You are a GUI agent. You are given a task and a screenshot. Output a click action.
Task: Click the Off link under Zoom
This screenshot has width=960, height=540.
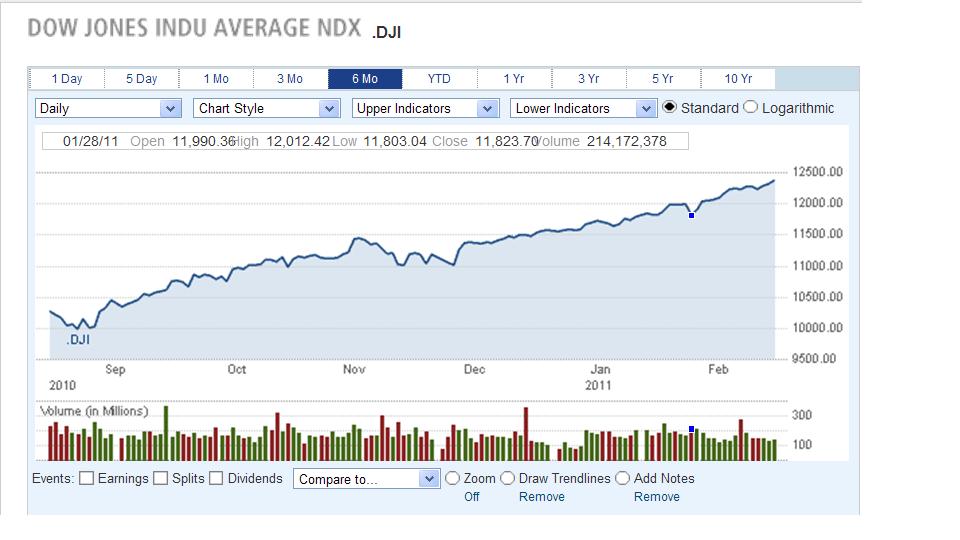(471, 496)
